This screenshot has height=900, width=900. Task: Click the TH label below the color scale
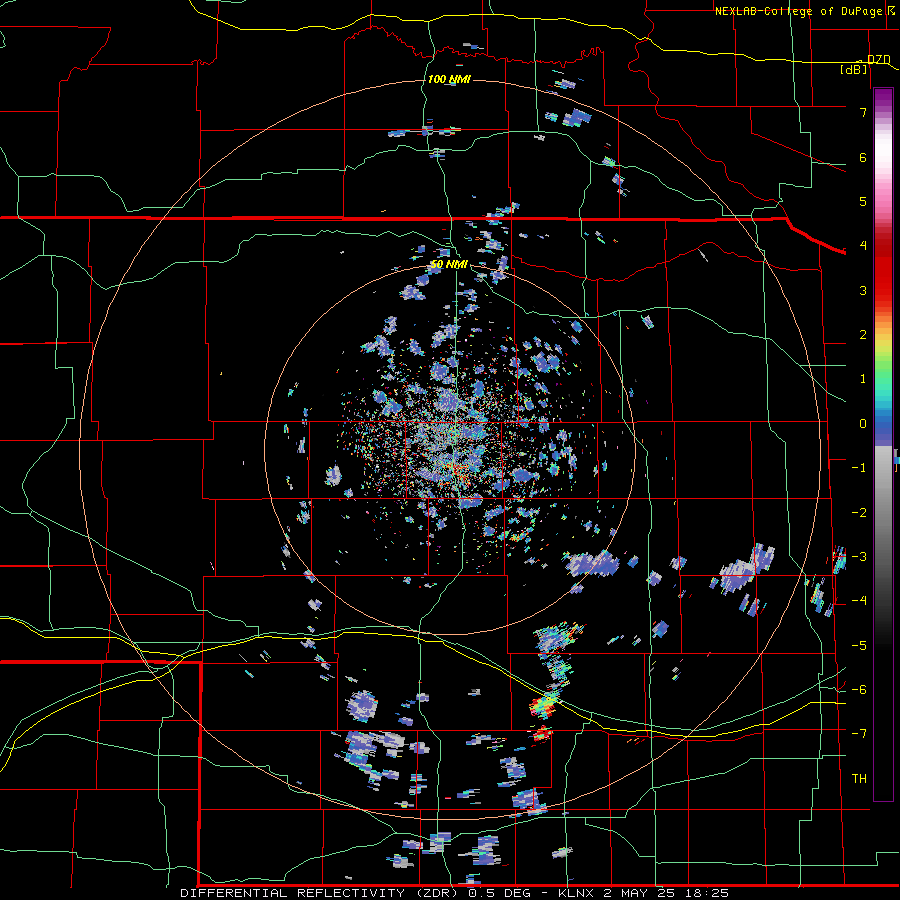tap(859, 779)
